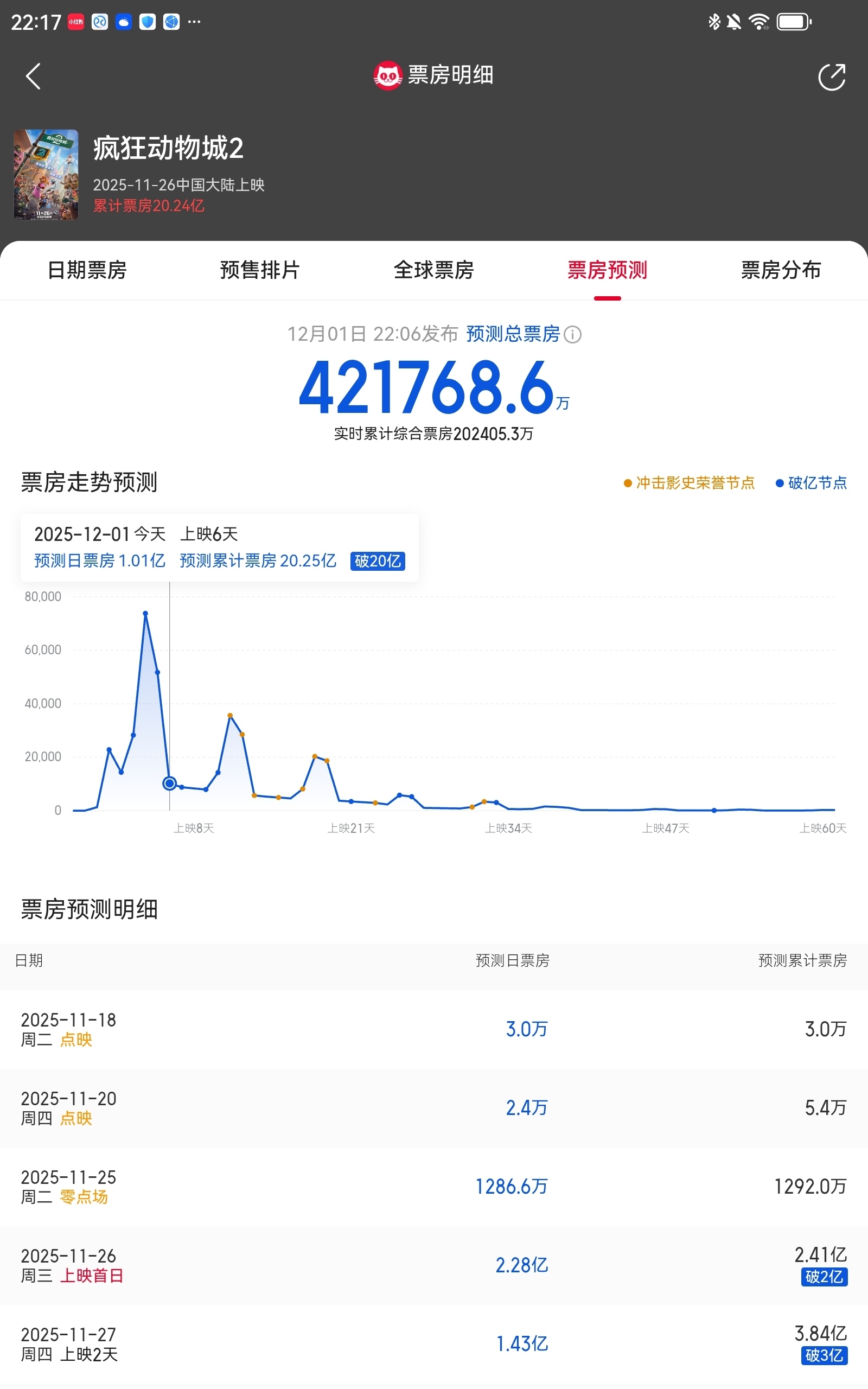Tap the battery icon in status bar
Image resolution: width=868 pixels, height=1389 pixels.
794,22
